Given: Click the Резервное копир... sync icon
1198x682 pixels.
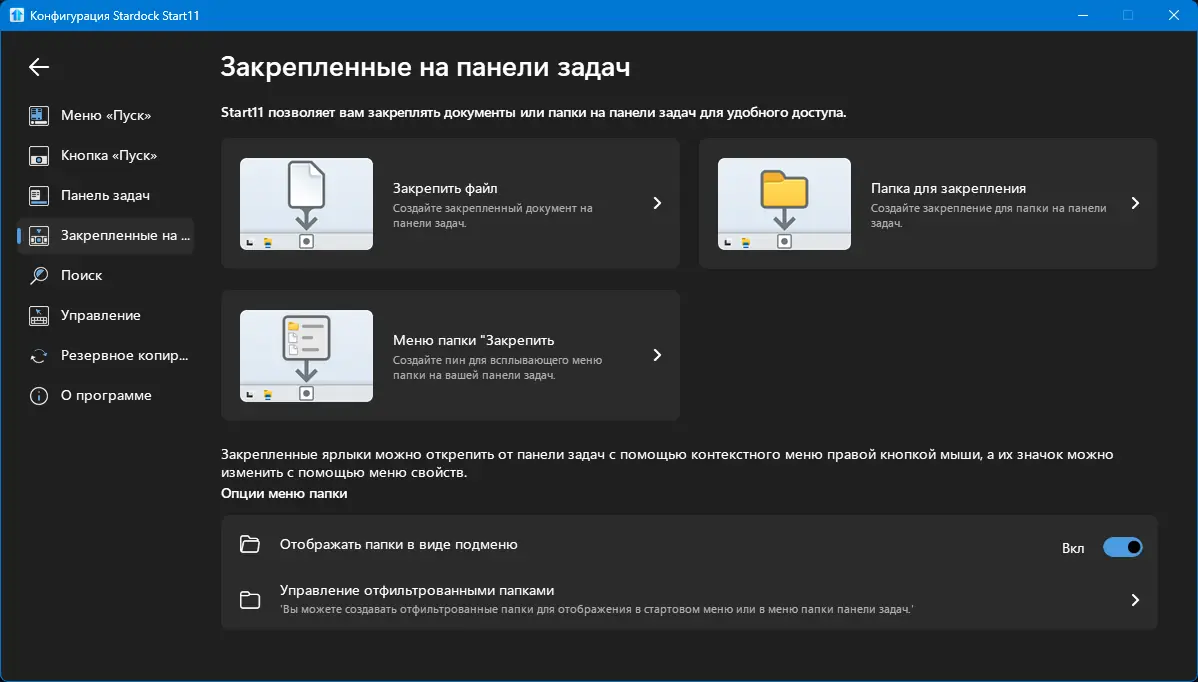Looking at the screenshot, I should (39, 356).
